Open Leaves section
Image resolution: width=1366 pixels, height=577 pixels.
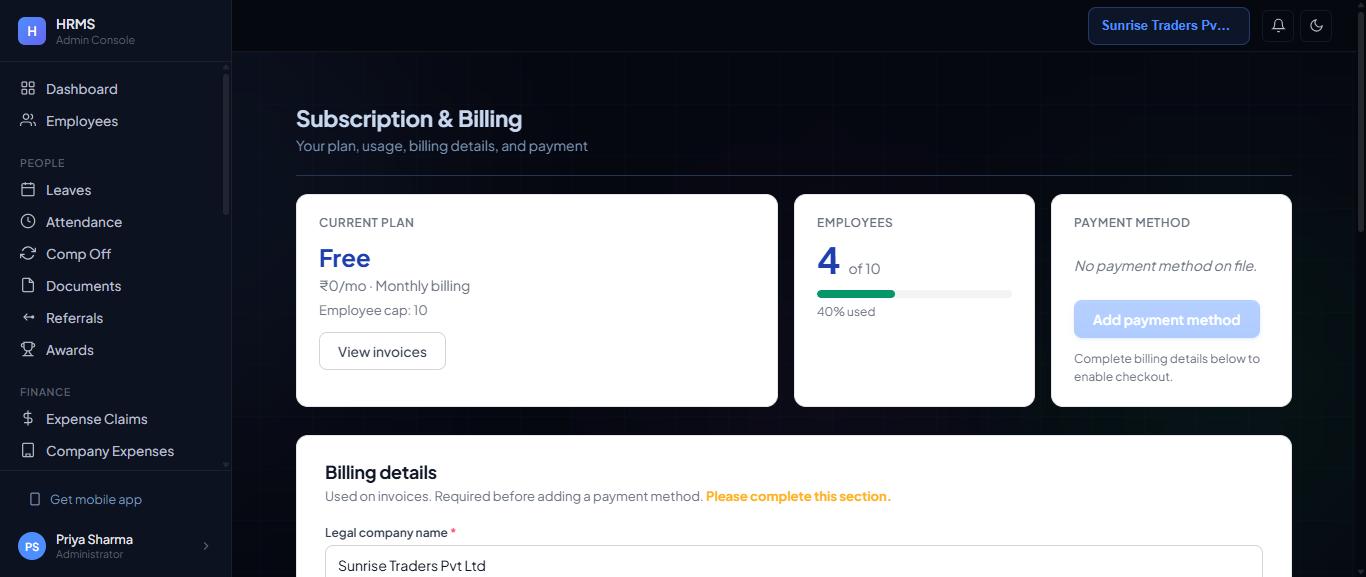112,190
